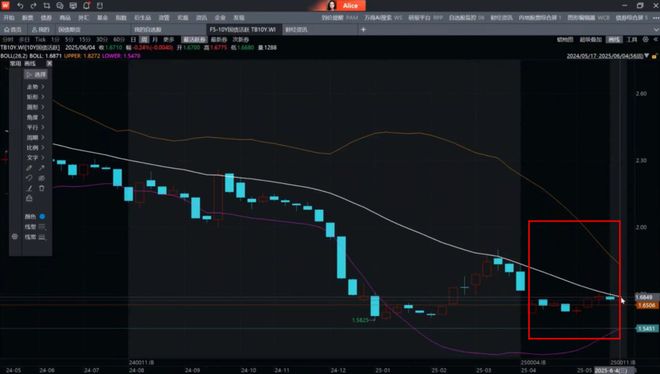Open the 基金 menu in the menu bar
The image size is (660, 374).
click(x=102, y=18)
